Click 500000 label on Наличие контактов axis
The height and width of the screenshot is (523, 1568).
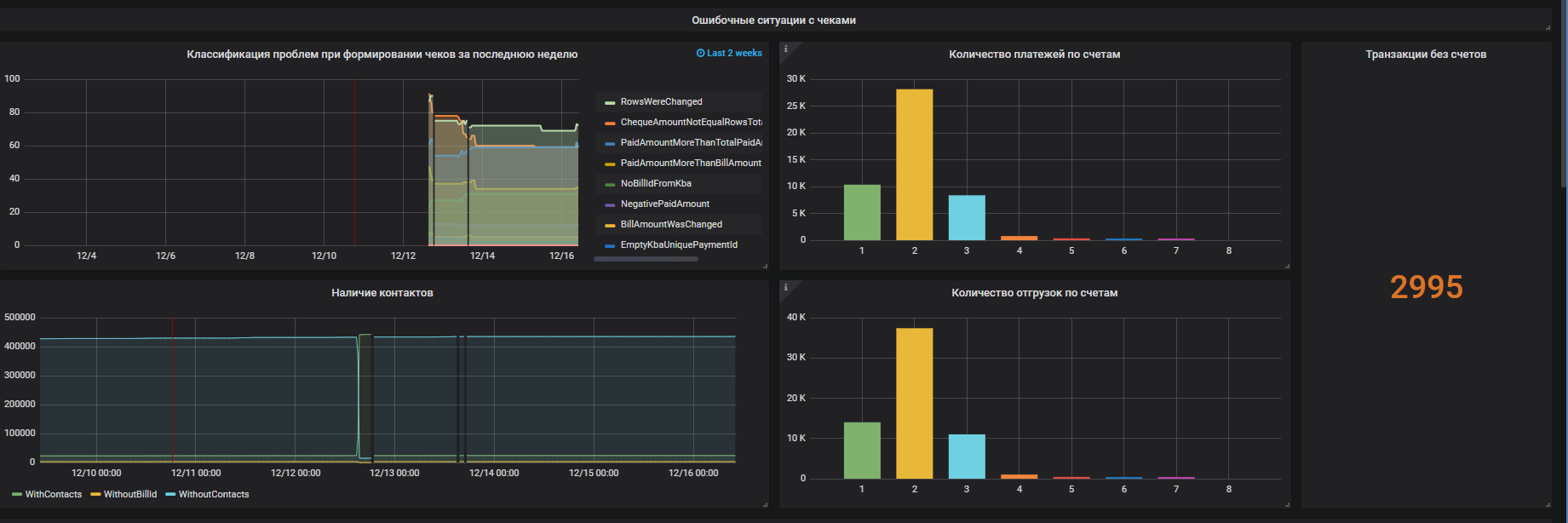click(x=20, y=317)
